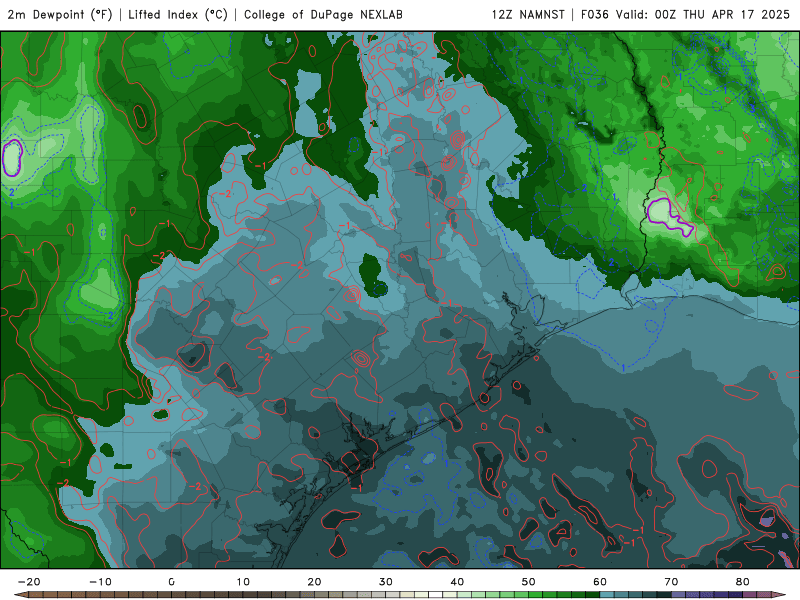Click the "-10" color scale label
Viewport: 800px width, 600px height.
click(101, 582)
